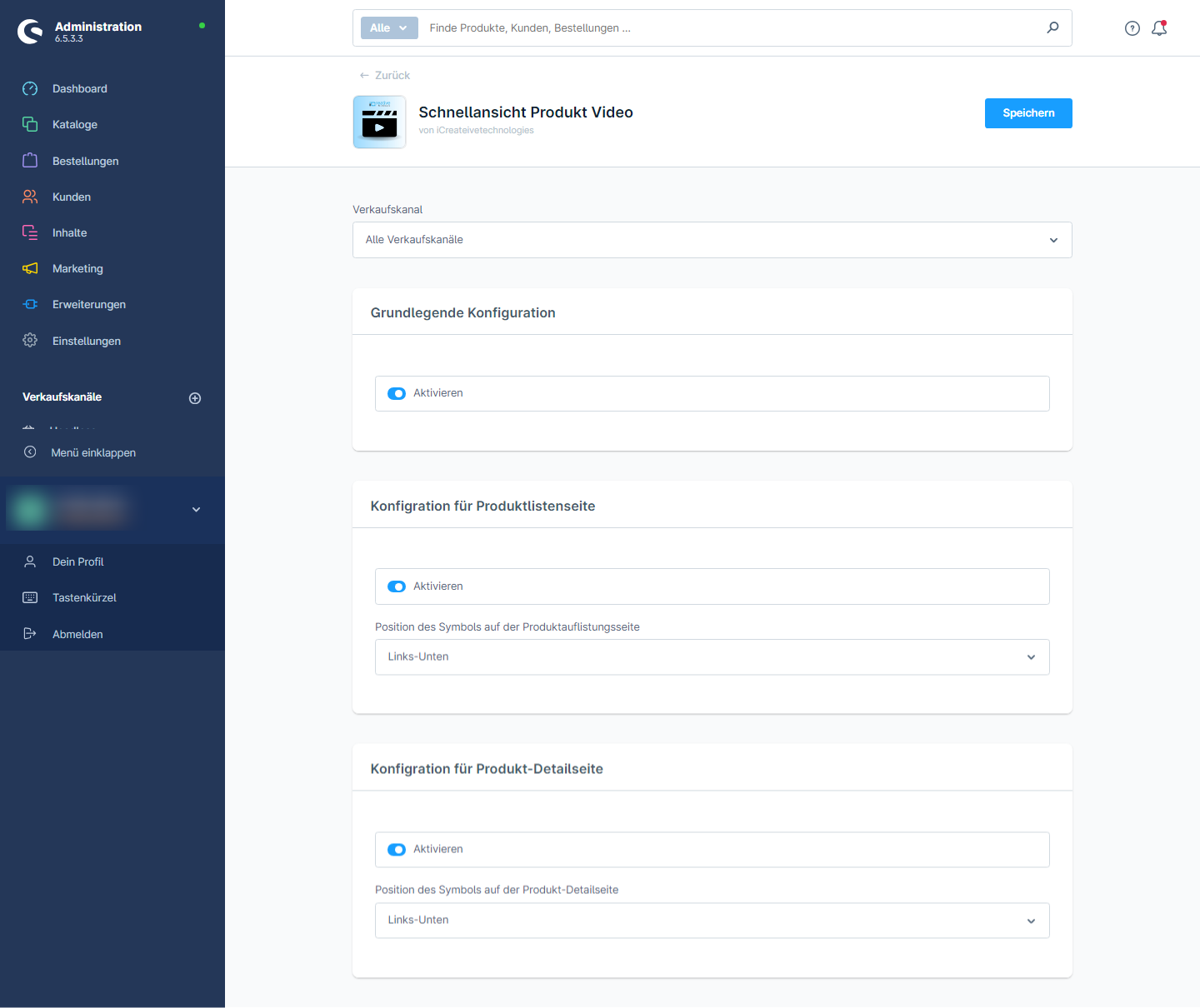Click the search magnifier icon
Screen dimensions: 1200x1008
coord(1053,27)
